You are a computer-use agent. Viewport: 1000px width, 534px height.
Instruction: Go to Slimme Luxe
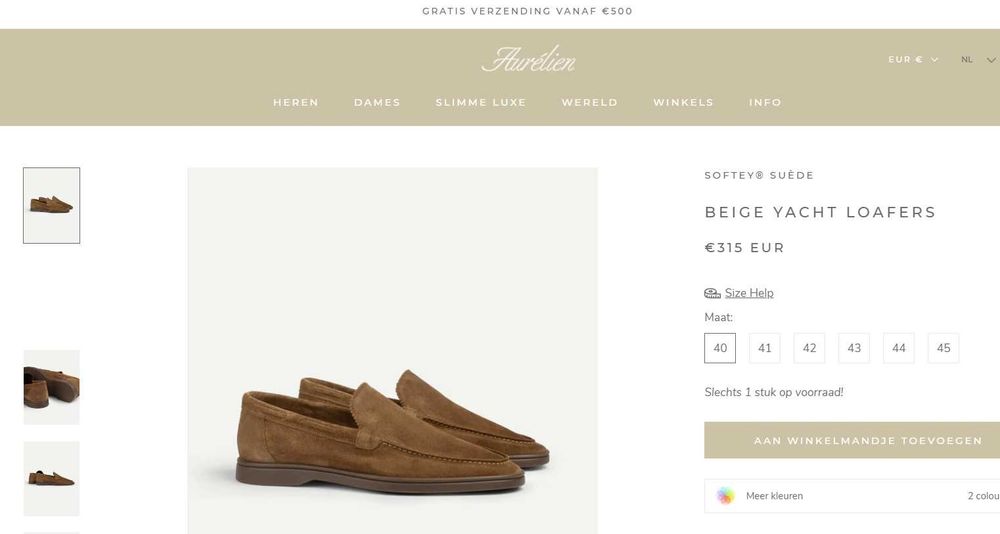(x=481, y=102)
